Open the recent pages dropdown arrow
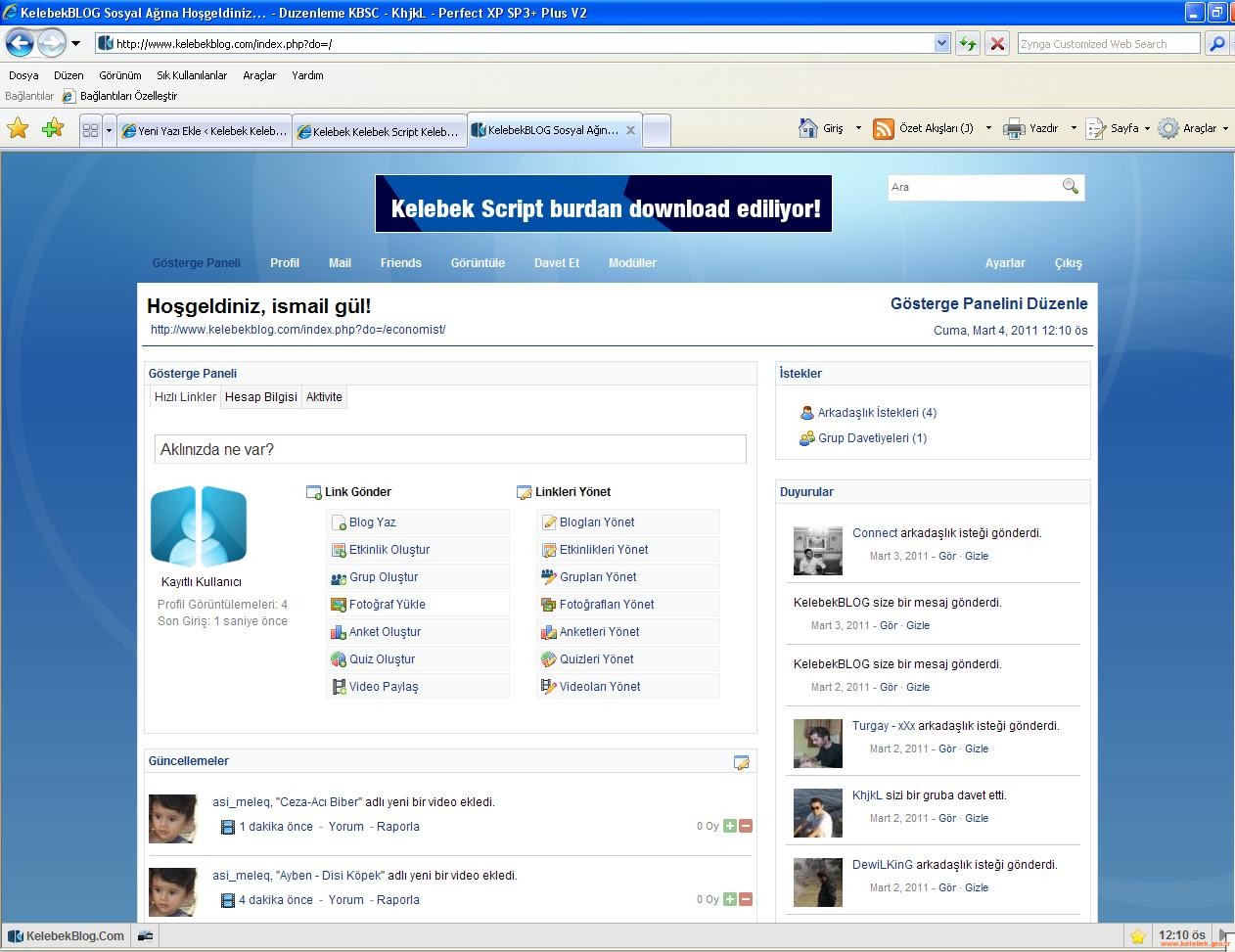This screenshot has width=1235, height=952. (75, 43)
